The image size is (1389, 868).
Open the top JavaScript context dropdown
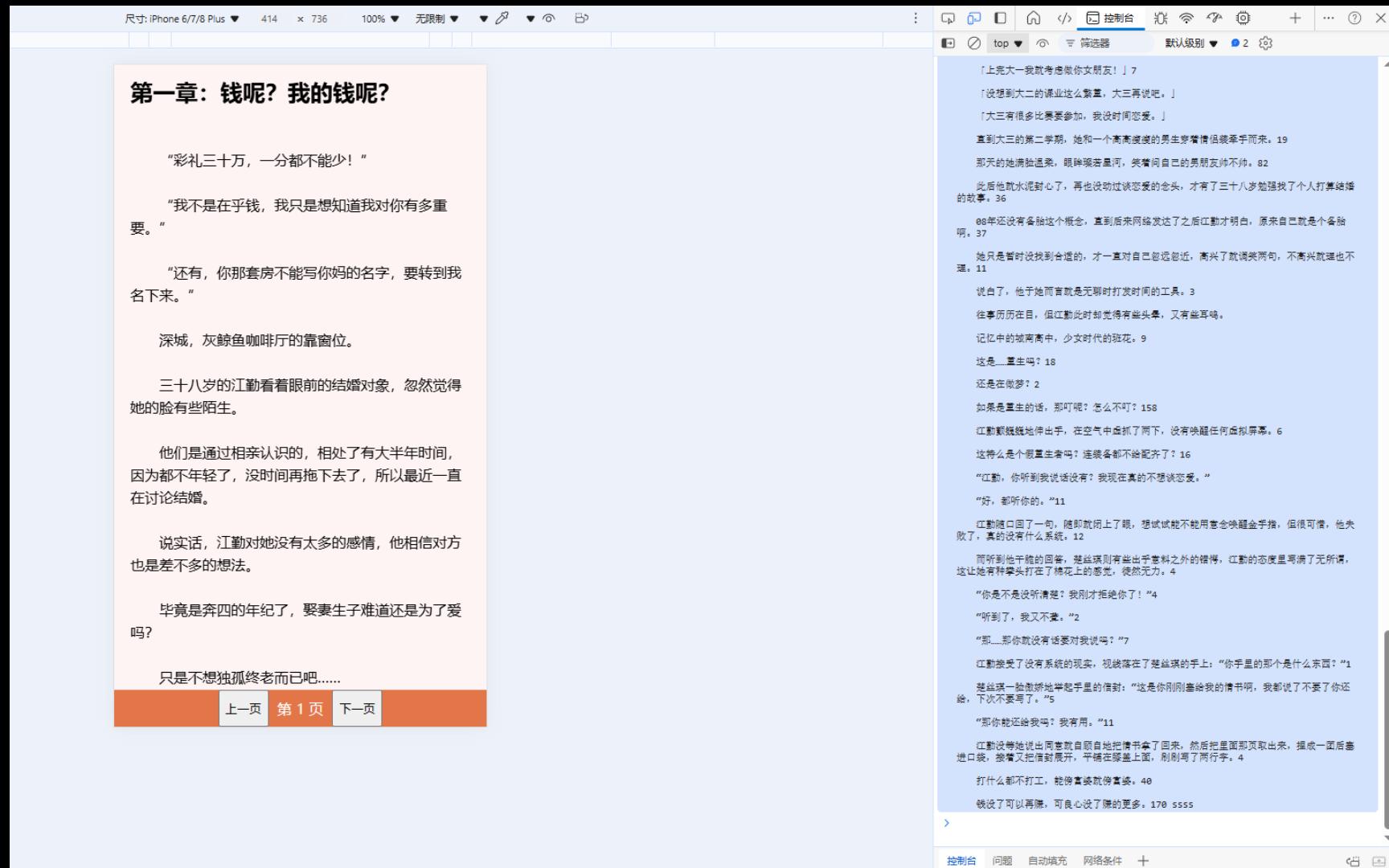(1008, 43)
